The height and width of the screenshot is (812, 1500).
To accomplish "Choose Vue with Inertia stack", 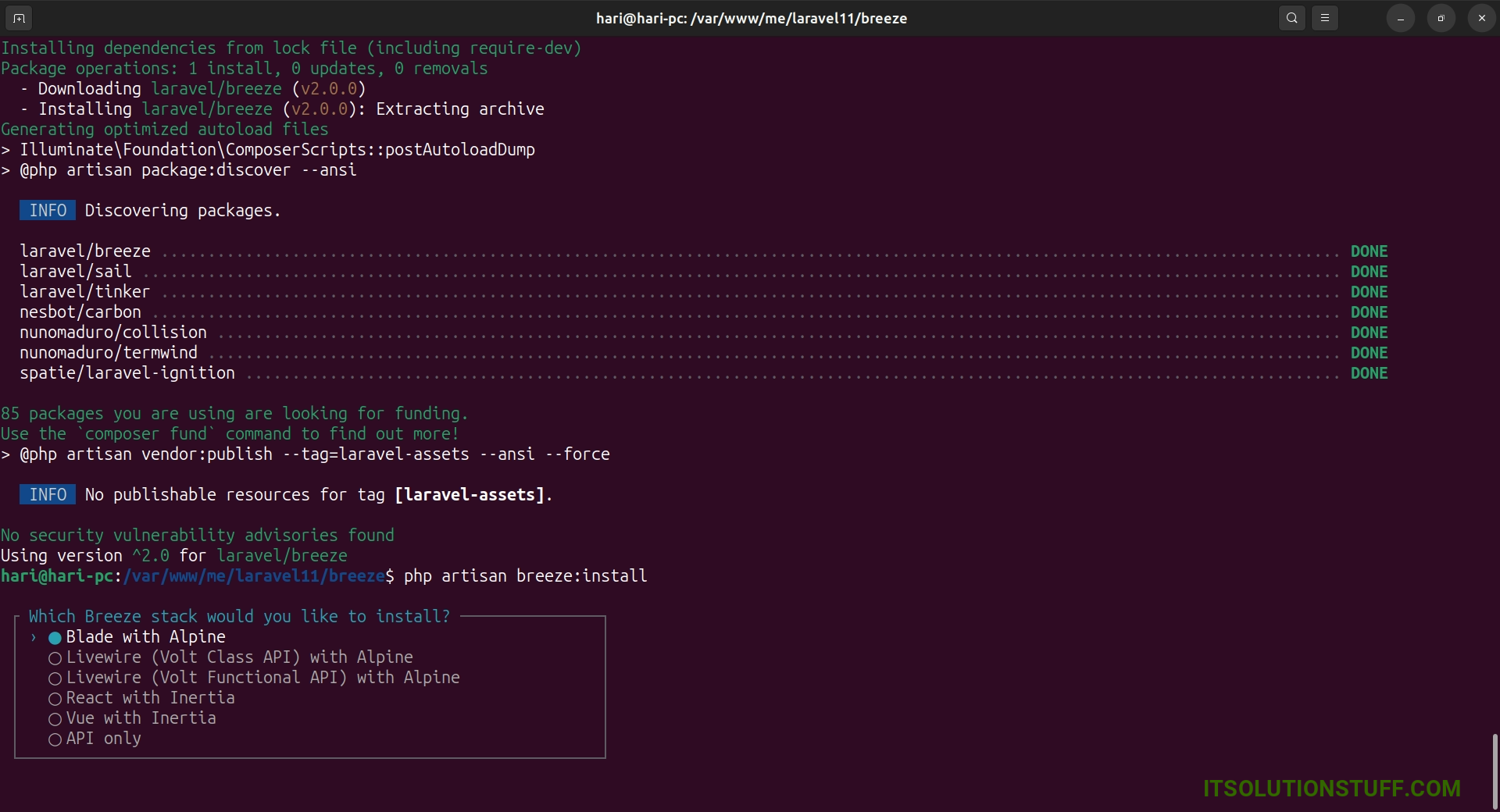I will click(132, 718).
